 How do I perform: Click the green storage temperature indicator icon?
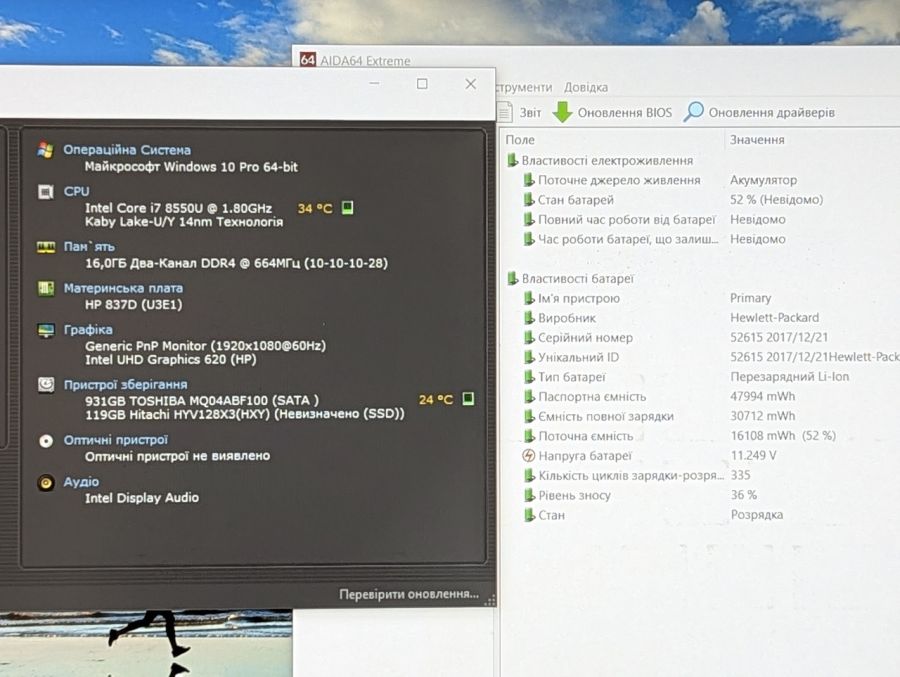pyautogui.click(x=468, y=399)
